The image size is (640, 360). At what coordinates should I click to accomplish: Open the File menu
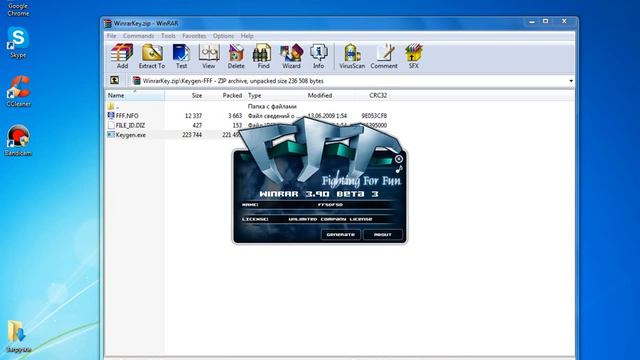(x=111, y=36)
